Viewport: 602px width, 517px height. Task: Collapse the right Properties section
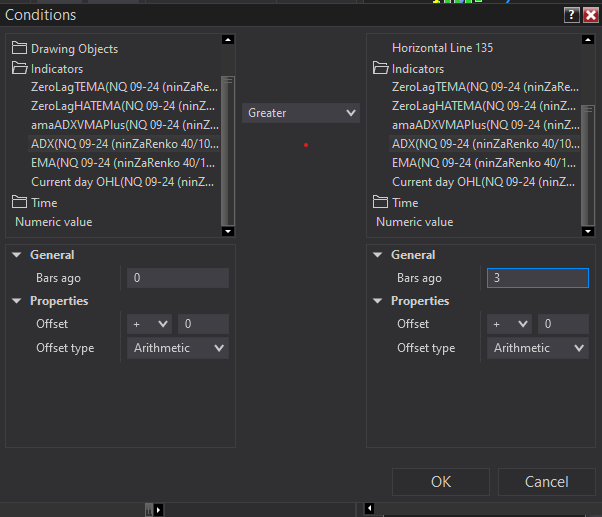(378, 301)
